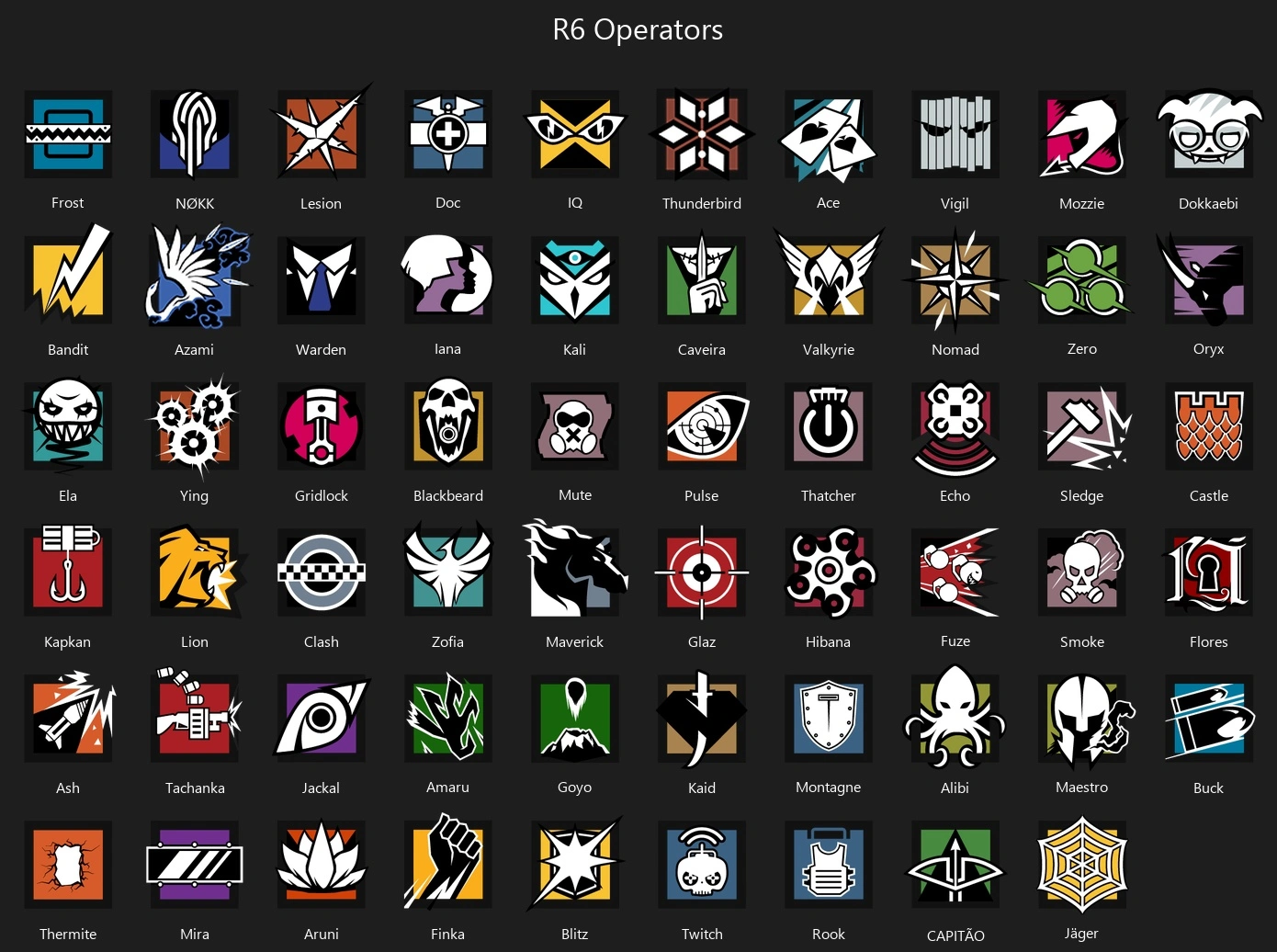This screenshot has height=952, width=1277.
Task: Select the Mira operator icon
Action: pyautogui.click(x=195, y=864)
